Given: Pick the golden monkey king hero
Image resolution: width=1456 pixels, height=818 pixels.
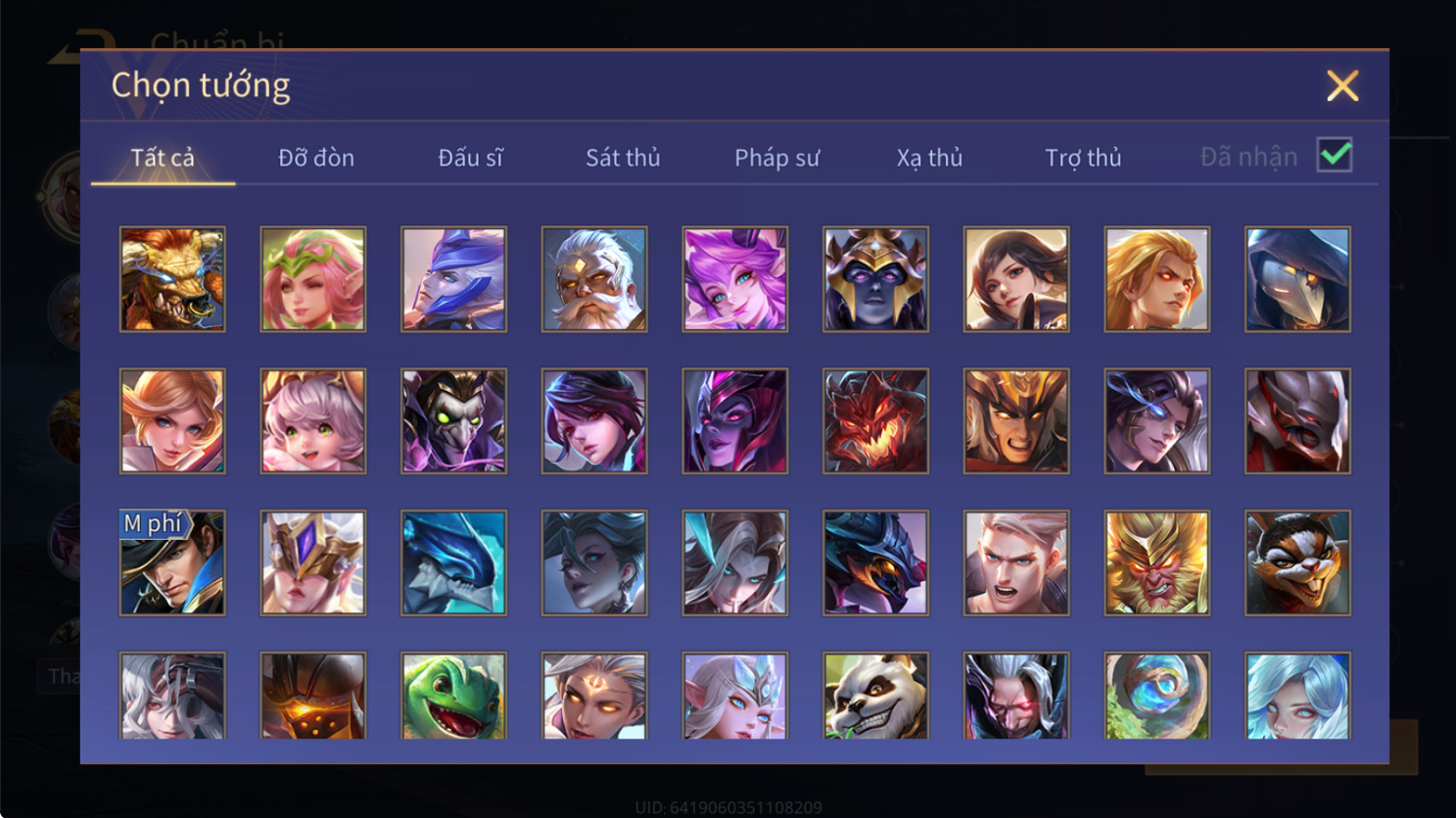Looking at the screenshot, I should [1156, 563].
